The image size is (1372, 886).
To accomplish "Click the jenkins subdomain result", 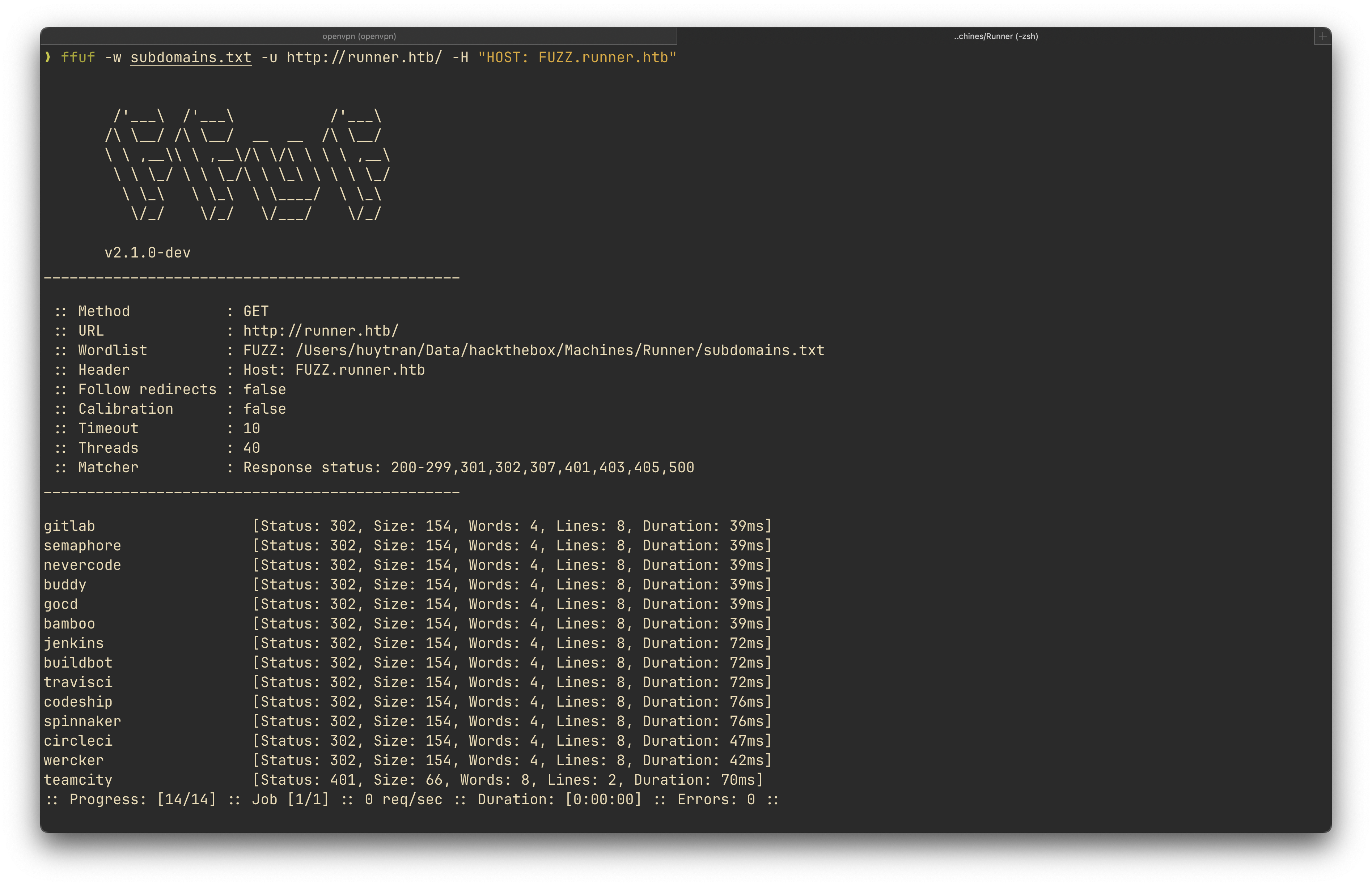I will [x=74, y=643].
